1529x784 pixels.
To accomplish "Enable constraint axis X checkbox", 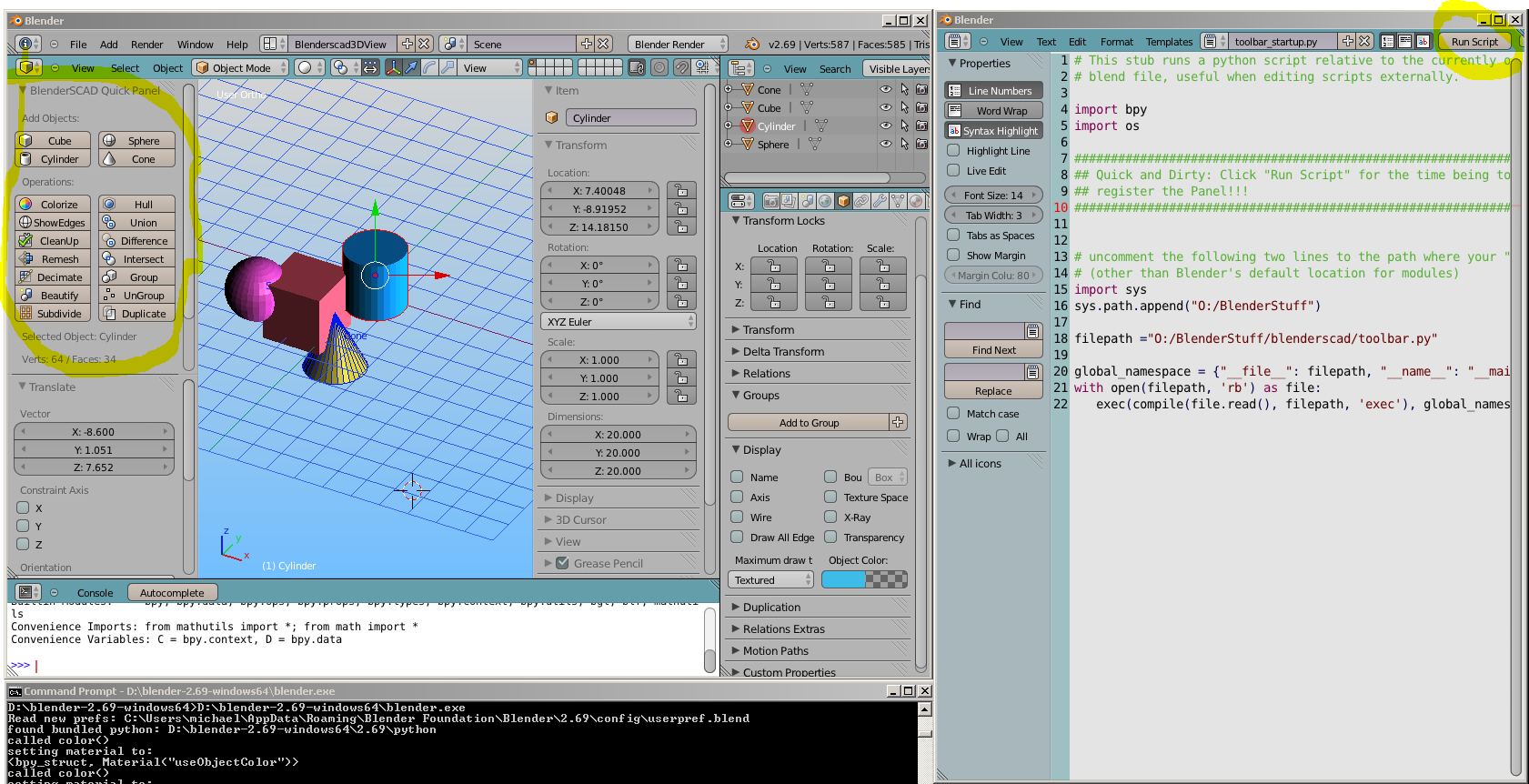I will coord(24,508).
